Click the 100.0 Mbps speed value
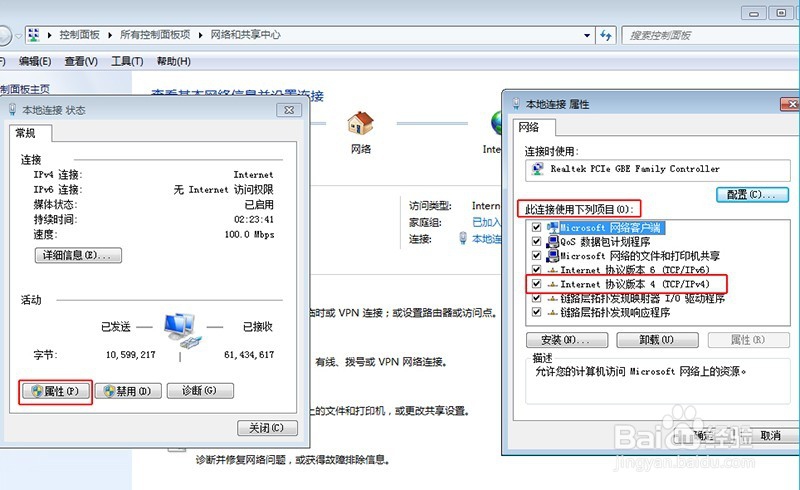800x490 pixels. (249, 235)
